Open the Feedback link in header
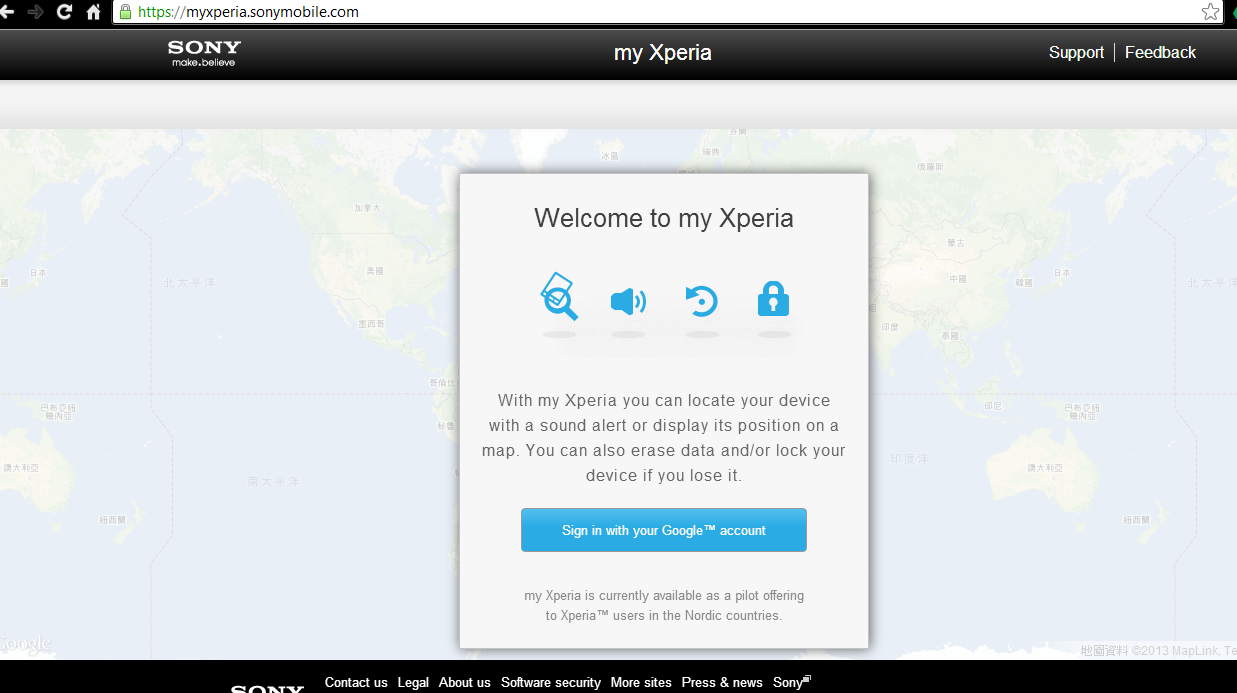1237x693 pixels. pos(1160,53)
